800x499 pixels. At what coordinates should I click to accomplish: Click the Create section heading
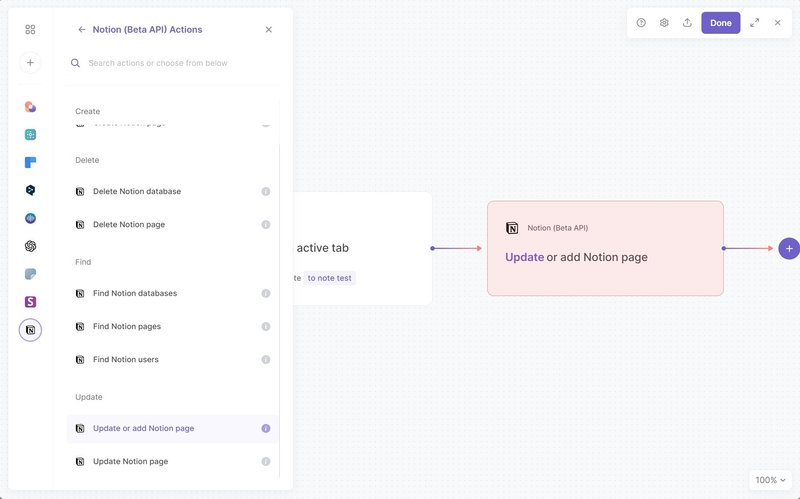pos(88,111)
